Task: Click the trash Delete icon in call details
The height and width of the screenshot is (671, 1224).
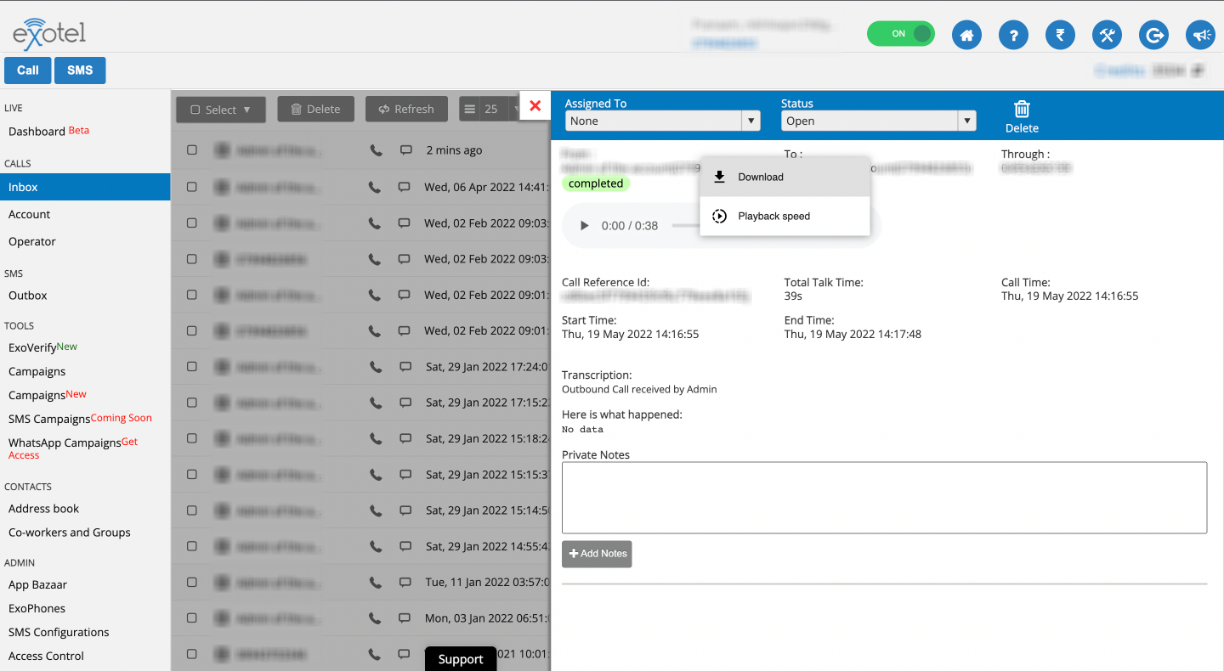Action: [1022, 116]
